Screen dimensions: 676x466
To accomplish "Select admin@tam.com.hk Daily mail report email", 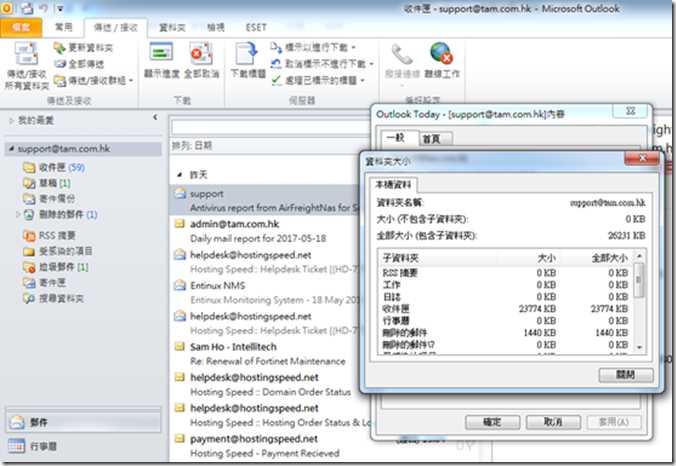I will [x=266, y=231].
